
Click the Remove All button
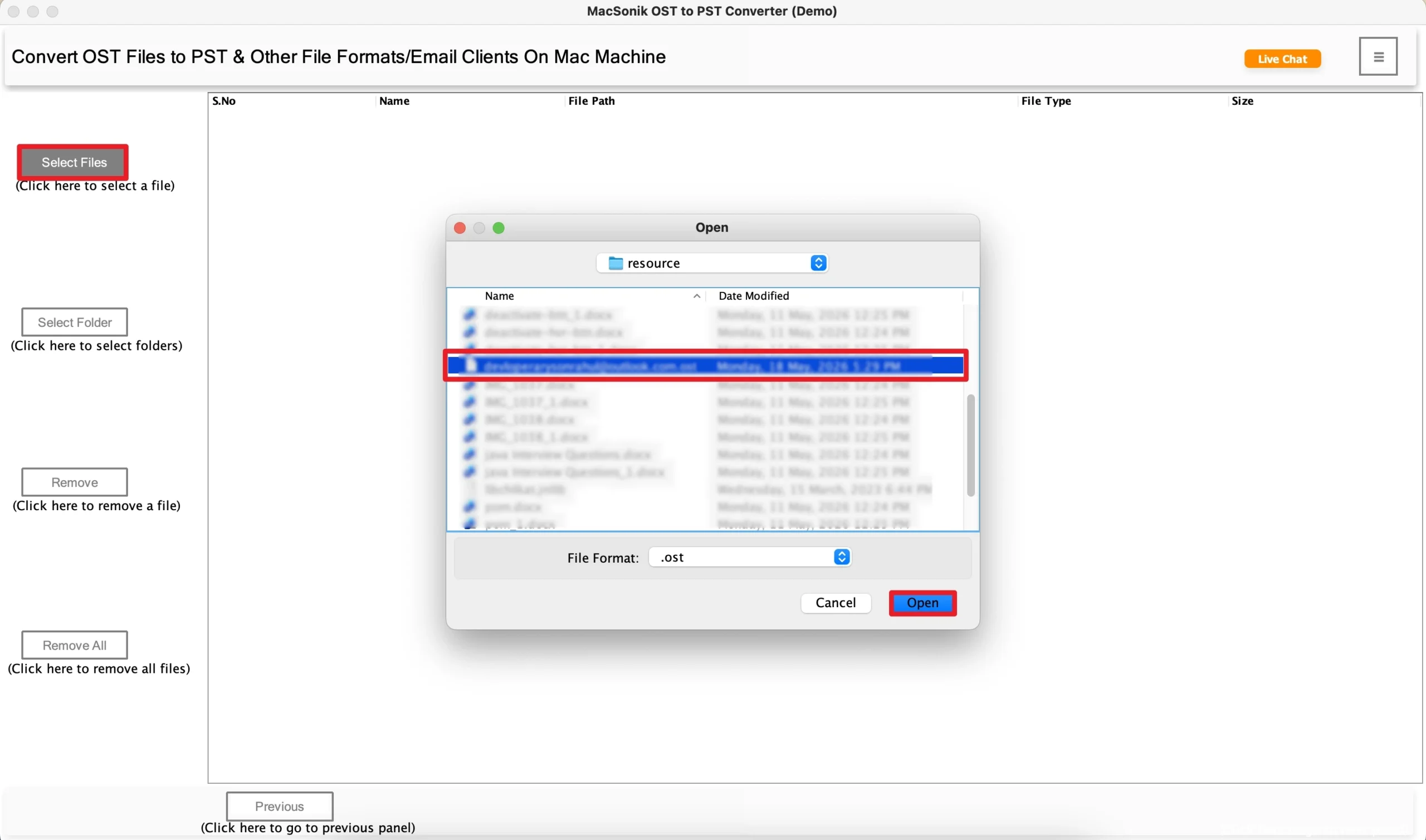tap(75, 645)
